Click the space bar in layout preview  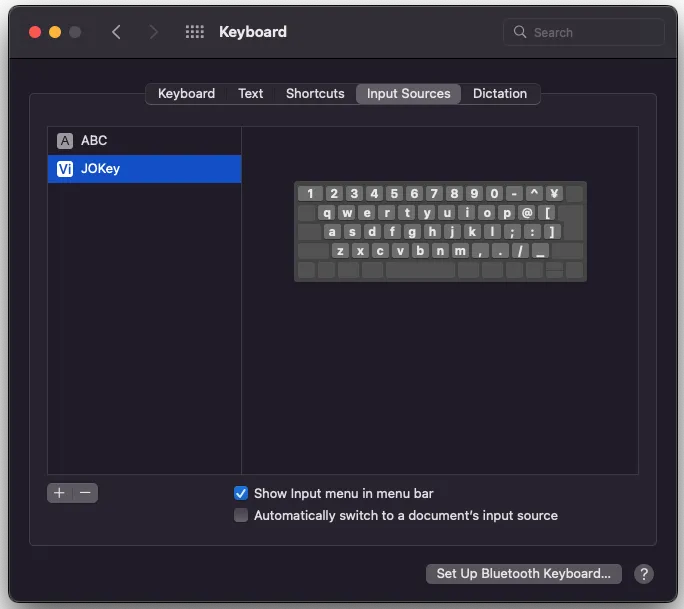tap(421, 270)
